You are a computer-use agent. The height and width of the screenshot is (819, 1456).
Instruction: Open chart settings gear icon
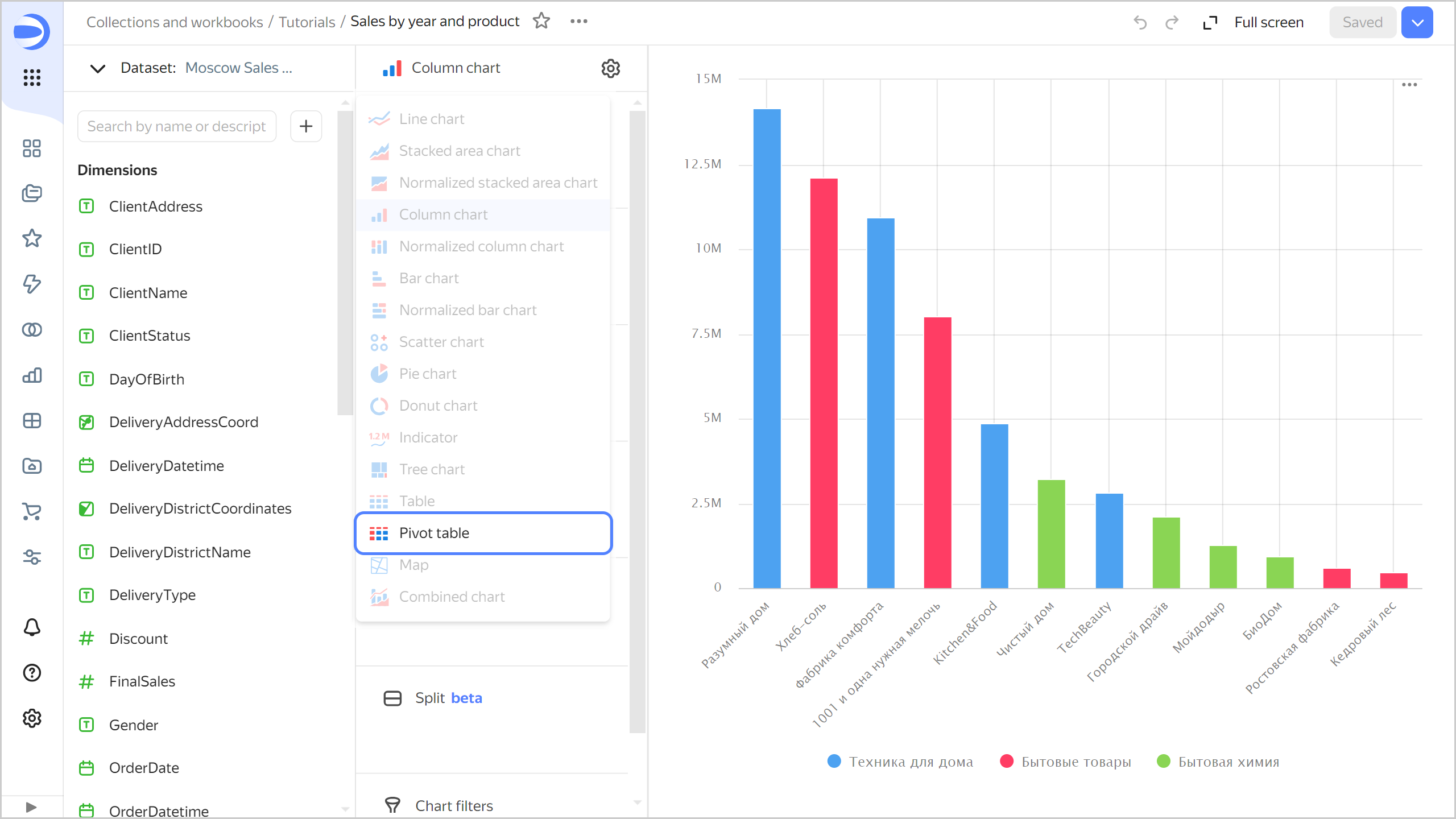coord(610,68)
